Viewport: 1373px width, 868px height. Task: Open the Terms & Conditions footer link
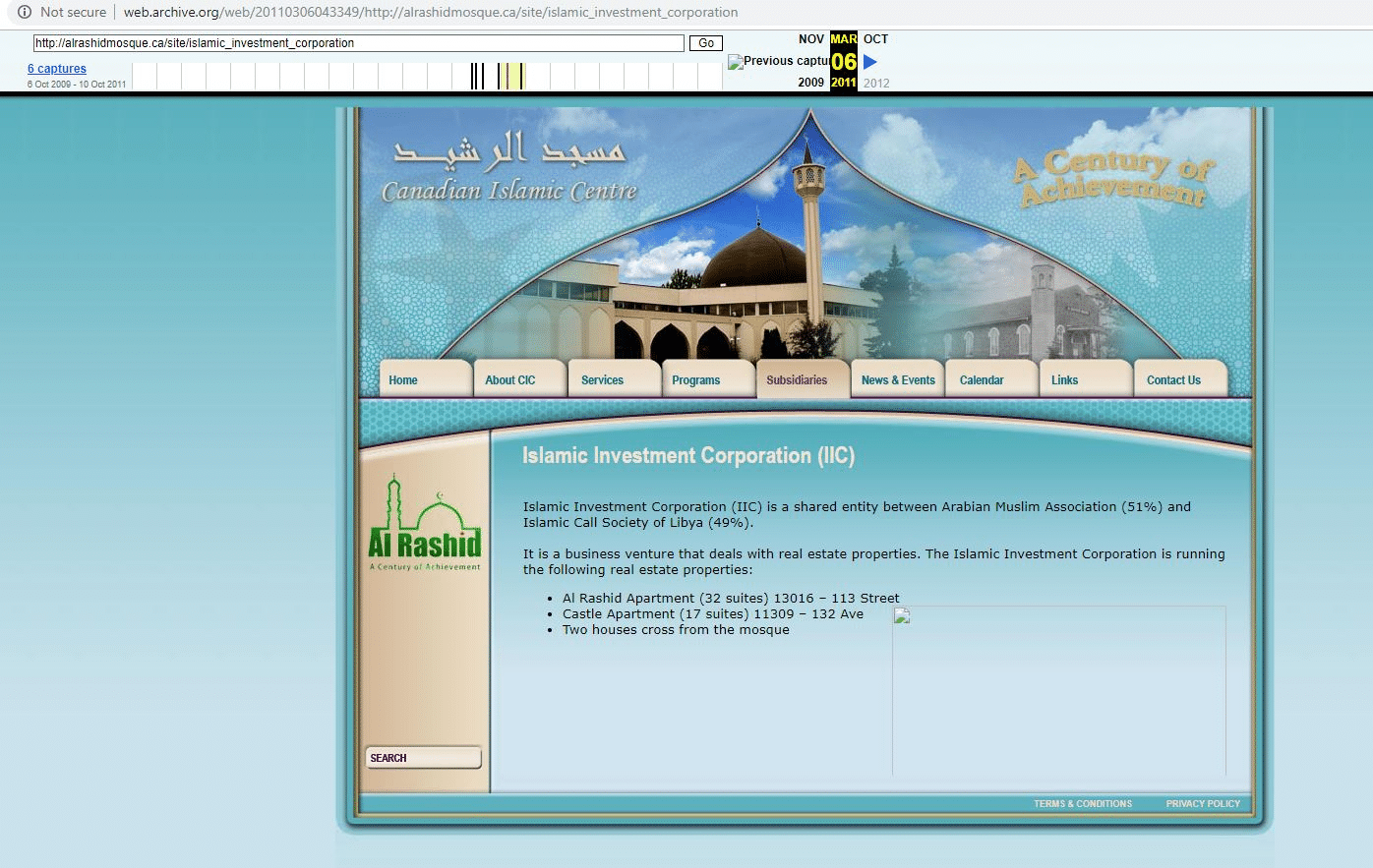tap(1083, 804)
